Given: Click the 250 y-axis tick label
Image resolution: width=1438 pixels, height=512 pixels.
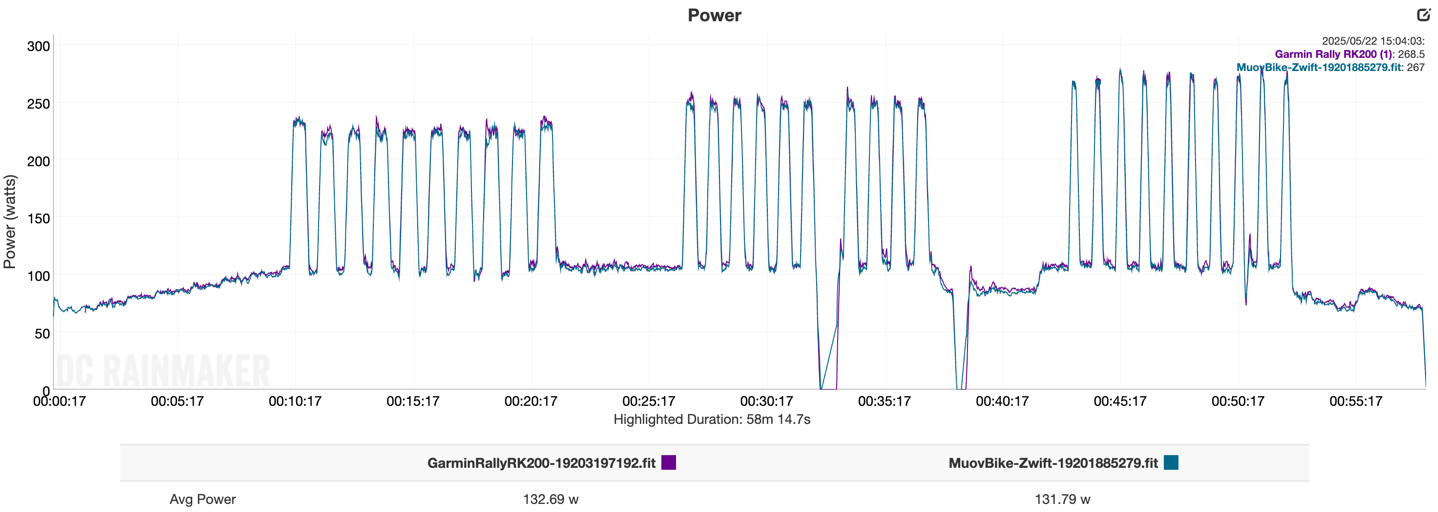Looking at the screenshot, I should click(x=39, y=103).
